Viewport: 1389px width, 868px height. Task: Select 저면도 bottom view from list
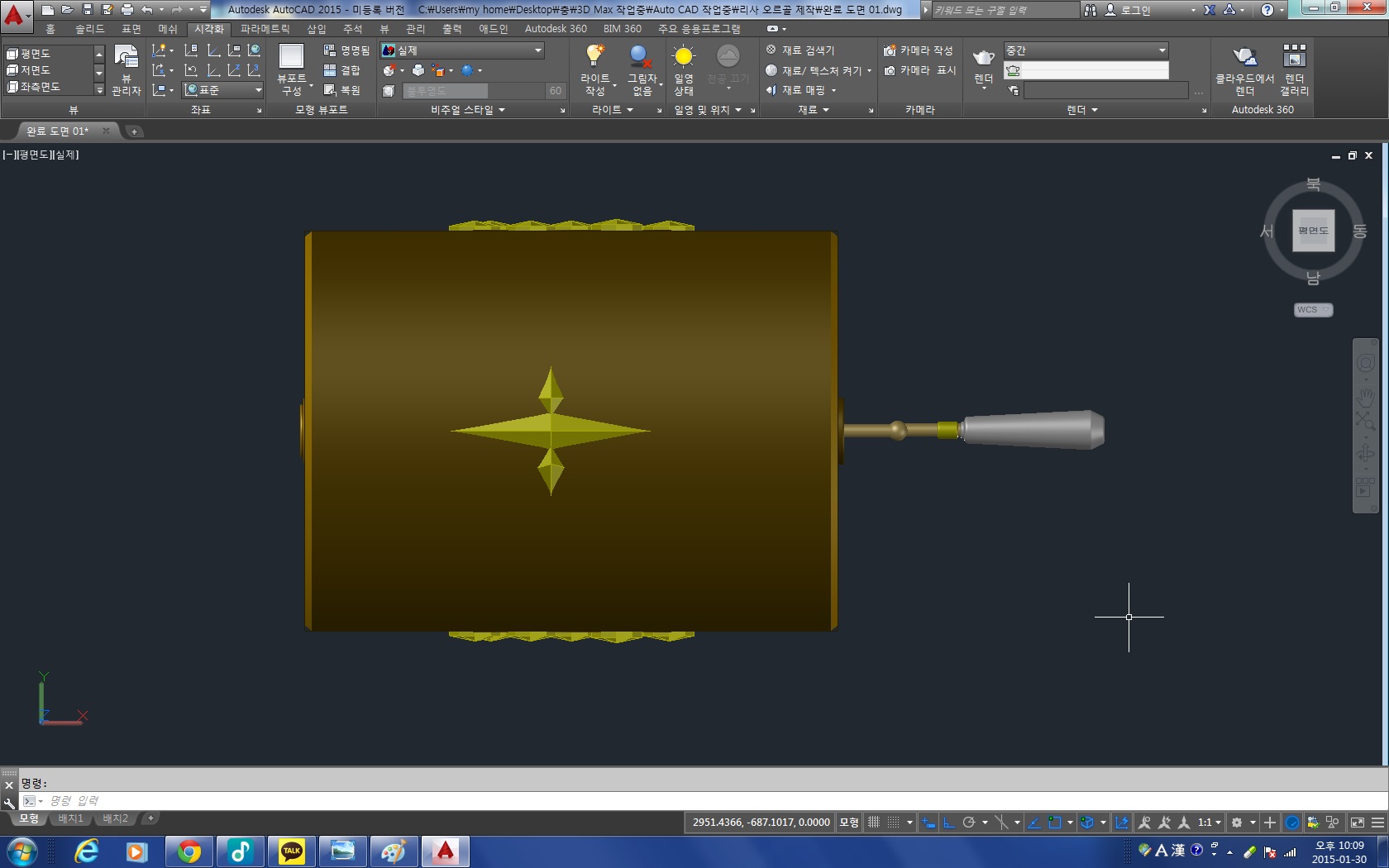(36, 70)
